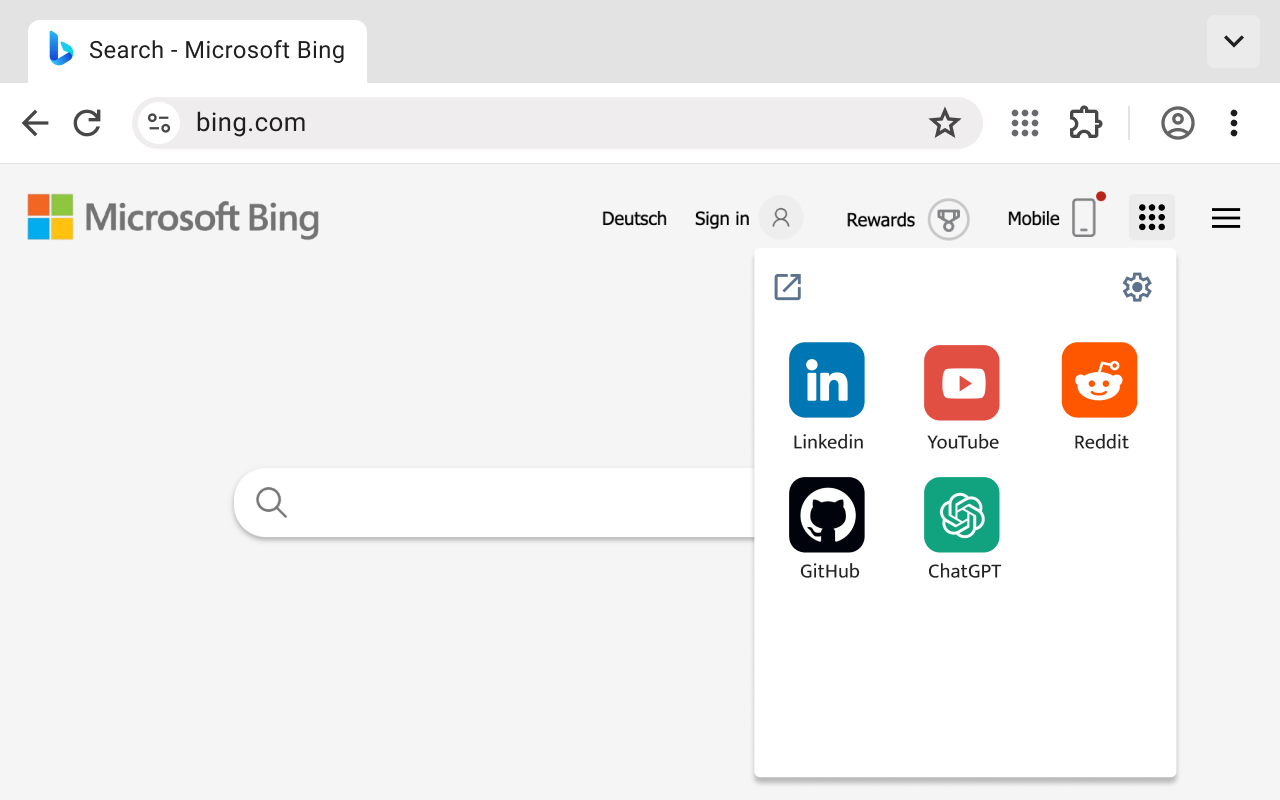Click the Reddit label text
The width and height of the screenshot is (1280, 800).
[x=1101, y=442]
